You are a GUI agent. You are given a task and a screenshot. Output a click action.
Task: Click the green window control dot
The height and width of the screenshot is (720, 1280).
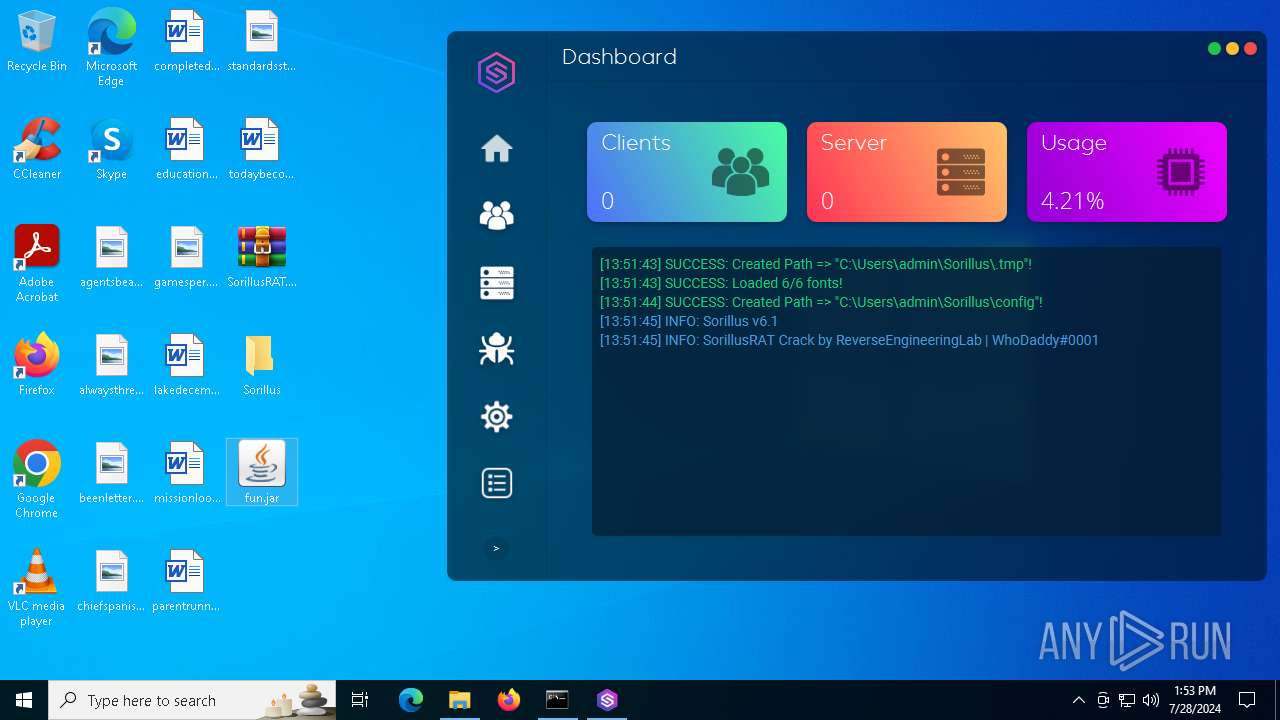point(1214,48)
